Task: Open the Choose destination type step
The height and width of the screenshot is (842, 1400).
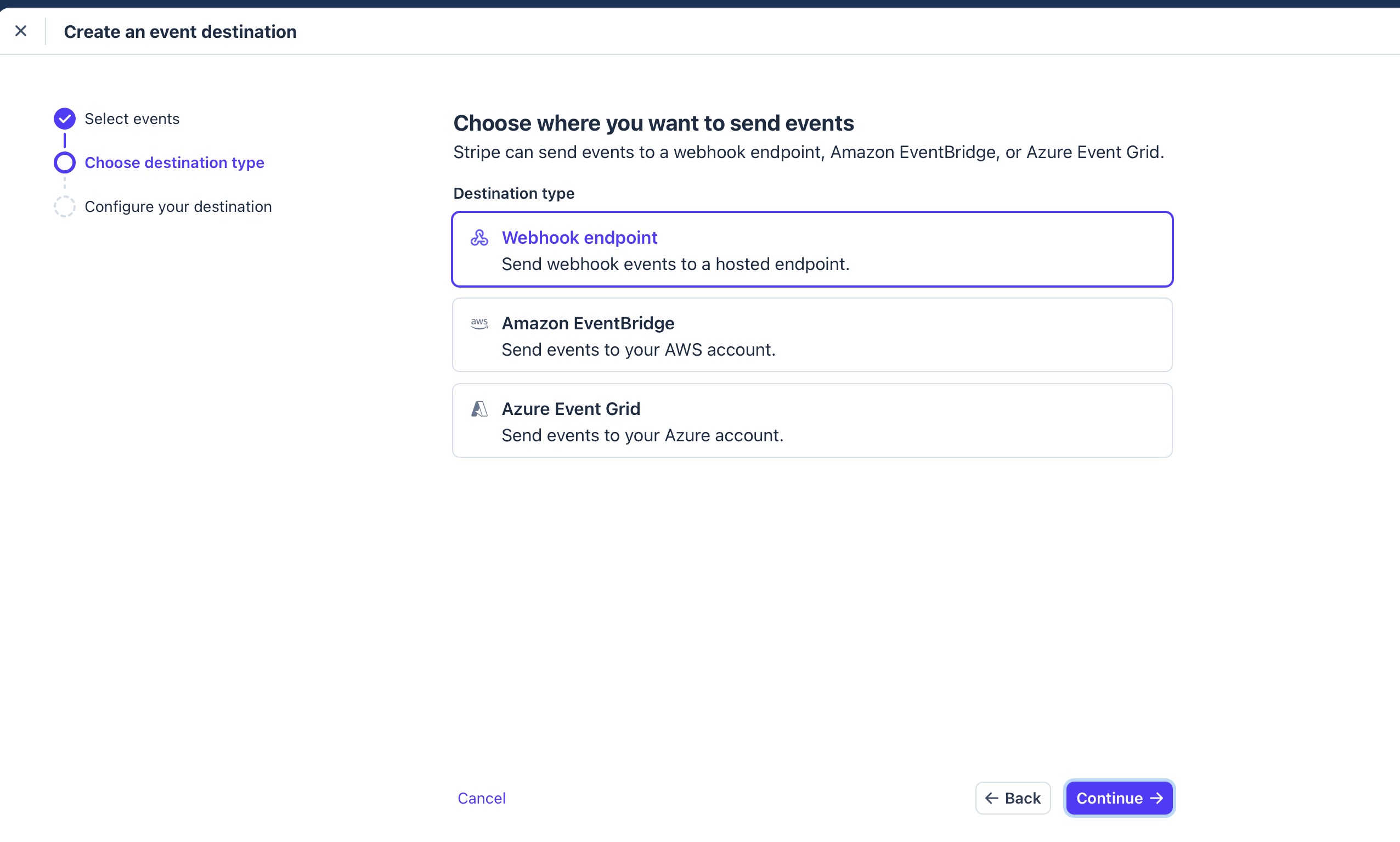Action: click(x=174, y=163)
